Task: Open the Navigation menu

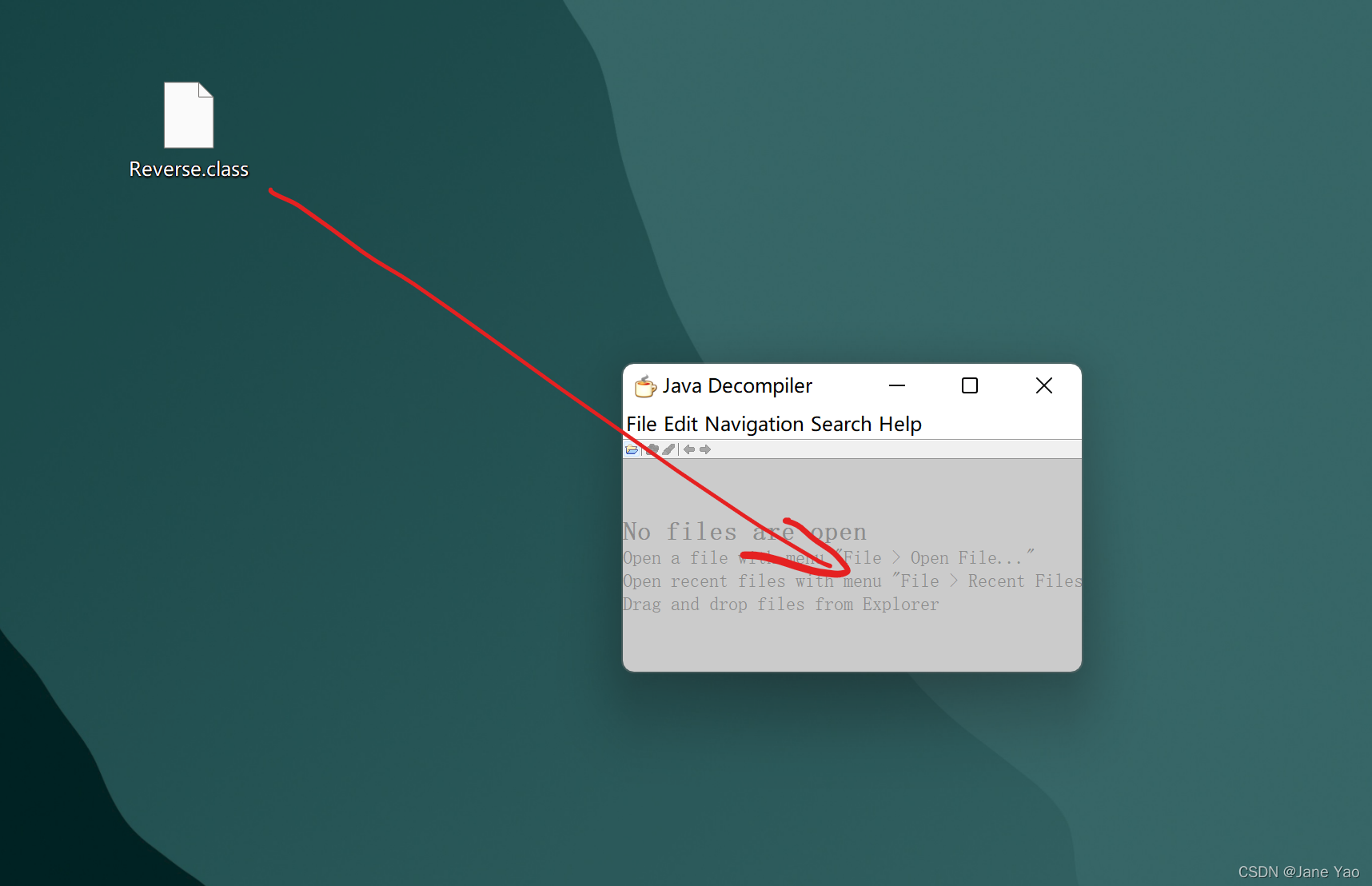Action: click(755, 424)
